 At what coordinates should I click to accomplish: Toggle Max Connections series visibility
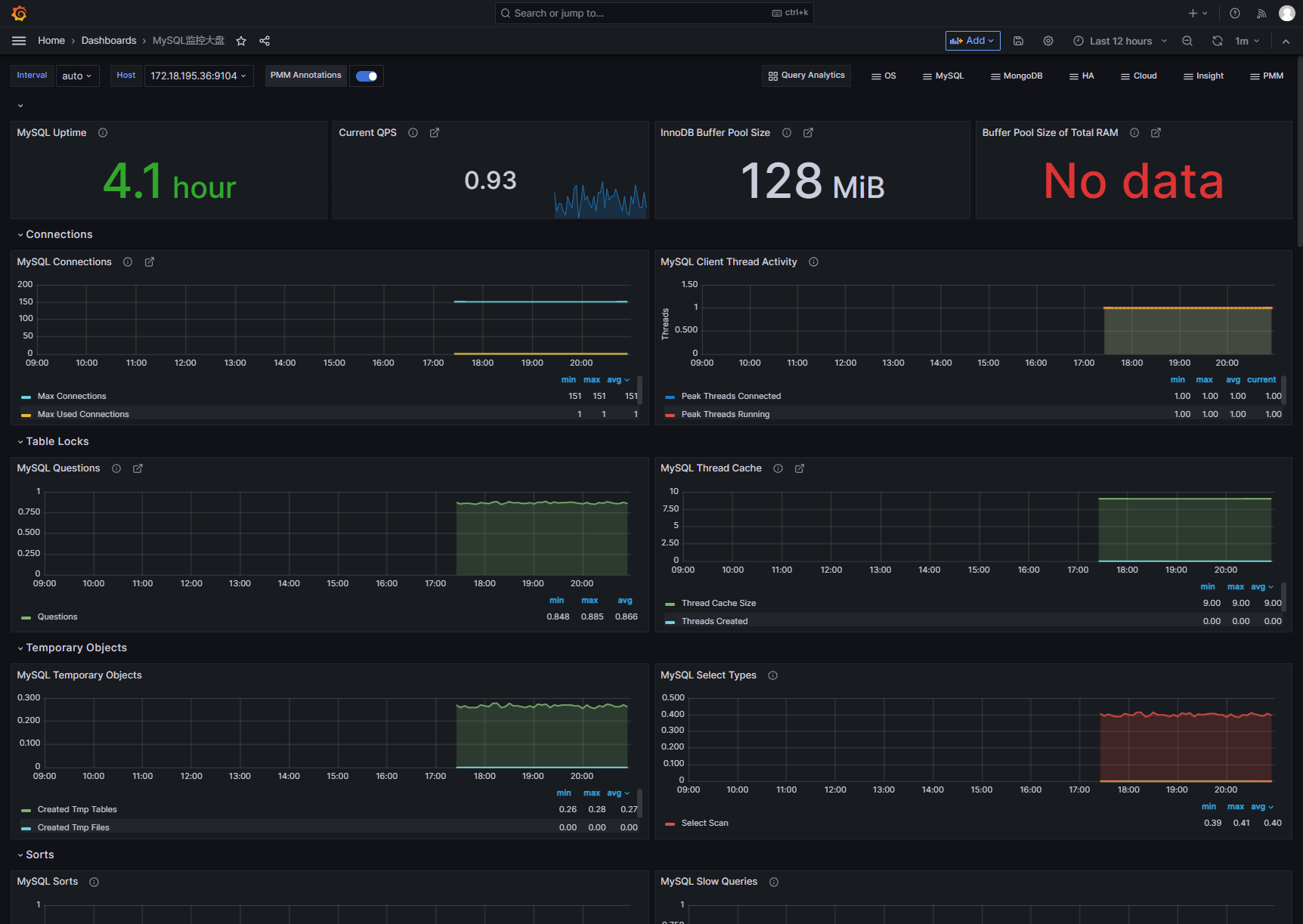(x=72, y=396)
